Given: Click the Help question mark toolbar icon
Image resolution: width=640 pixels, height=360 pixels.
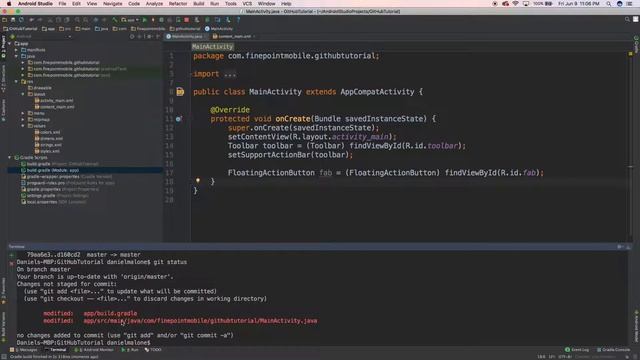Looking at the screenshot, I should [238, 20].
